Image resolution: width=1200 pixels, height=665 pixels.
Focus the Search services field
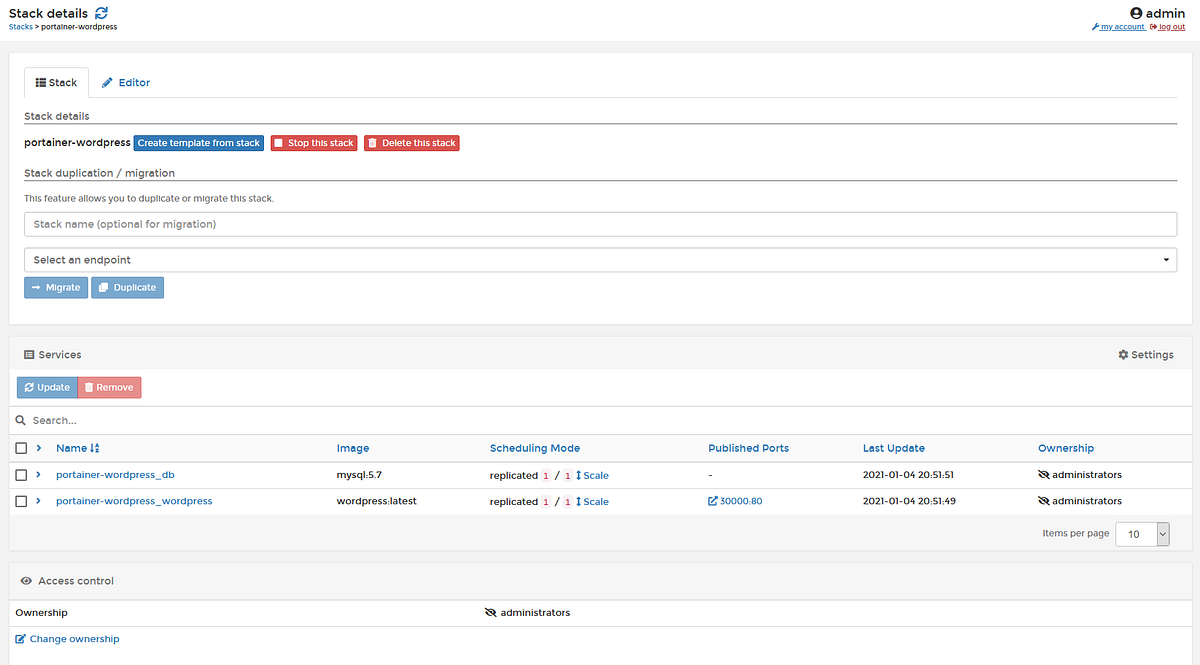(600, 421)
